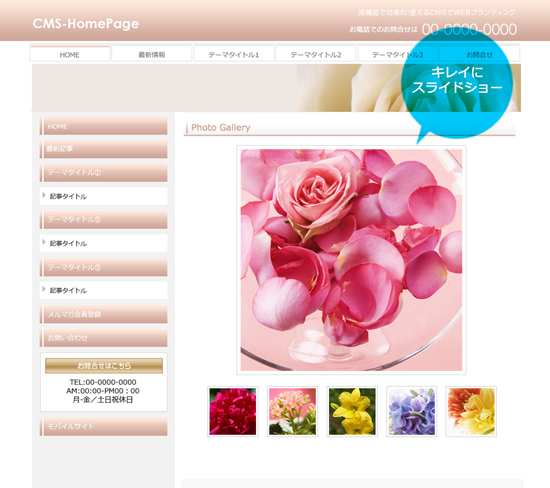Screen dimensions: 550x488
Task: Select the dark red flower thumbnail
Action: click(233, 411)
